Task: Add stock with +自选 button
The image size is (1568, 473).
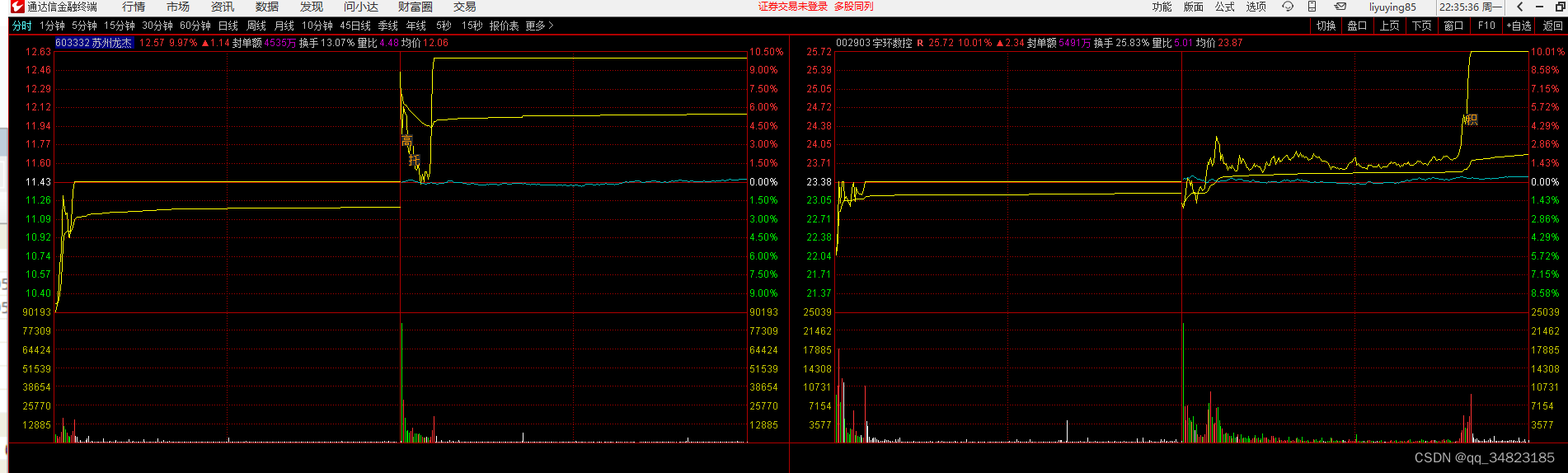Action: [x=1519, y=26]
